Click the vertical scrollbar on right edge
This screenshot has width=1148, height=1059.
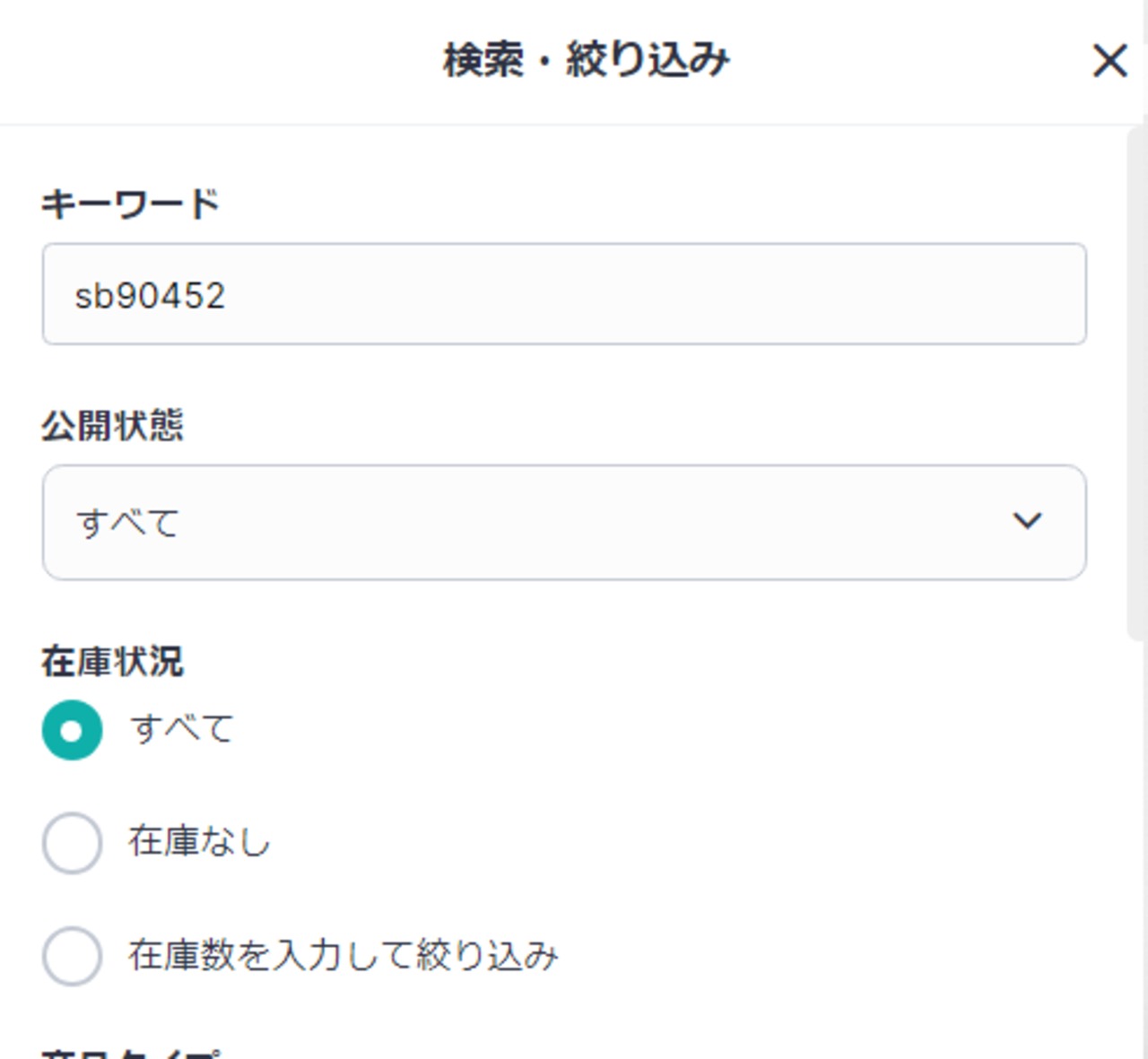click(x=1136, y=386)
